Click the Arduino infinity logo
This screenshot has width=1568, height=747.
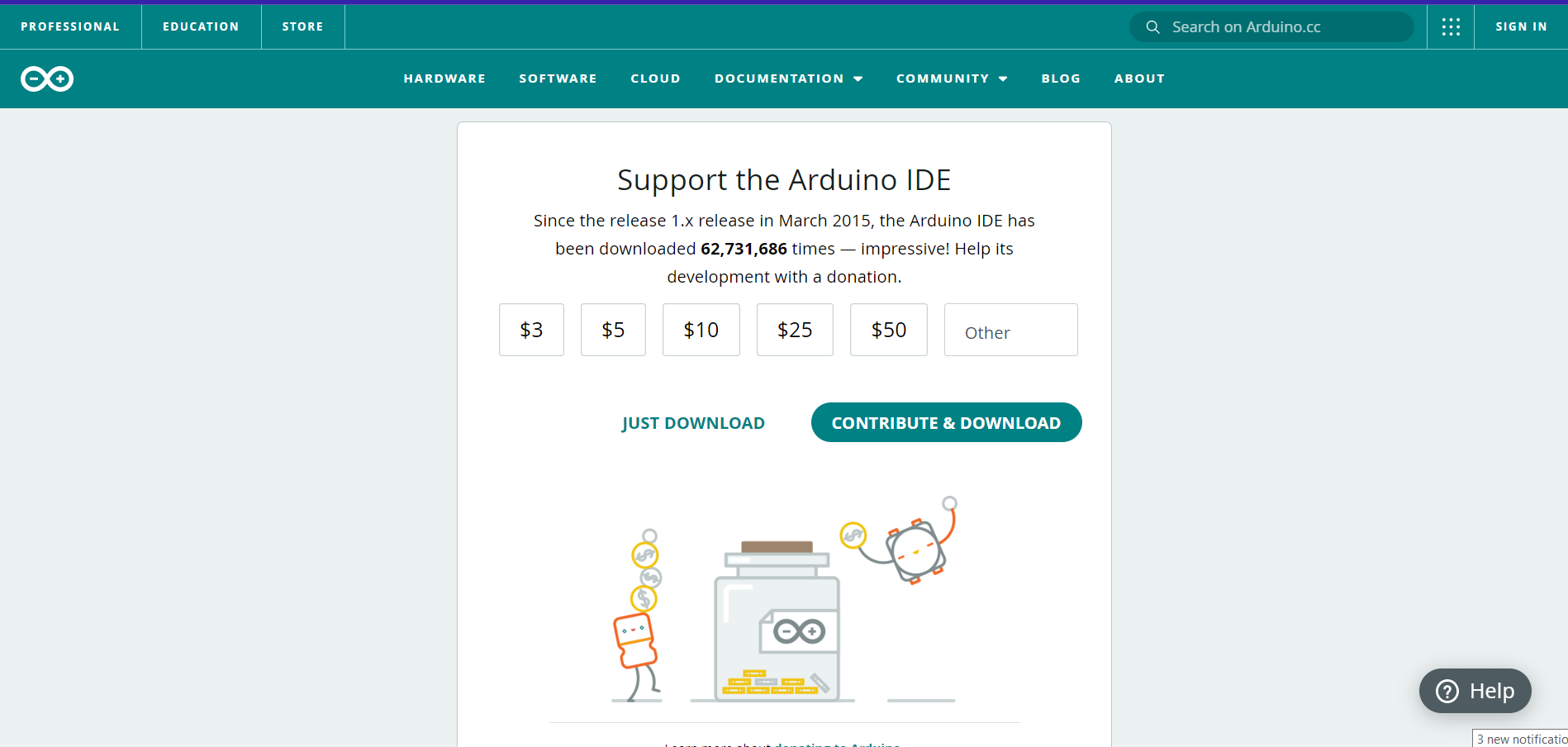point(46,79)
